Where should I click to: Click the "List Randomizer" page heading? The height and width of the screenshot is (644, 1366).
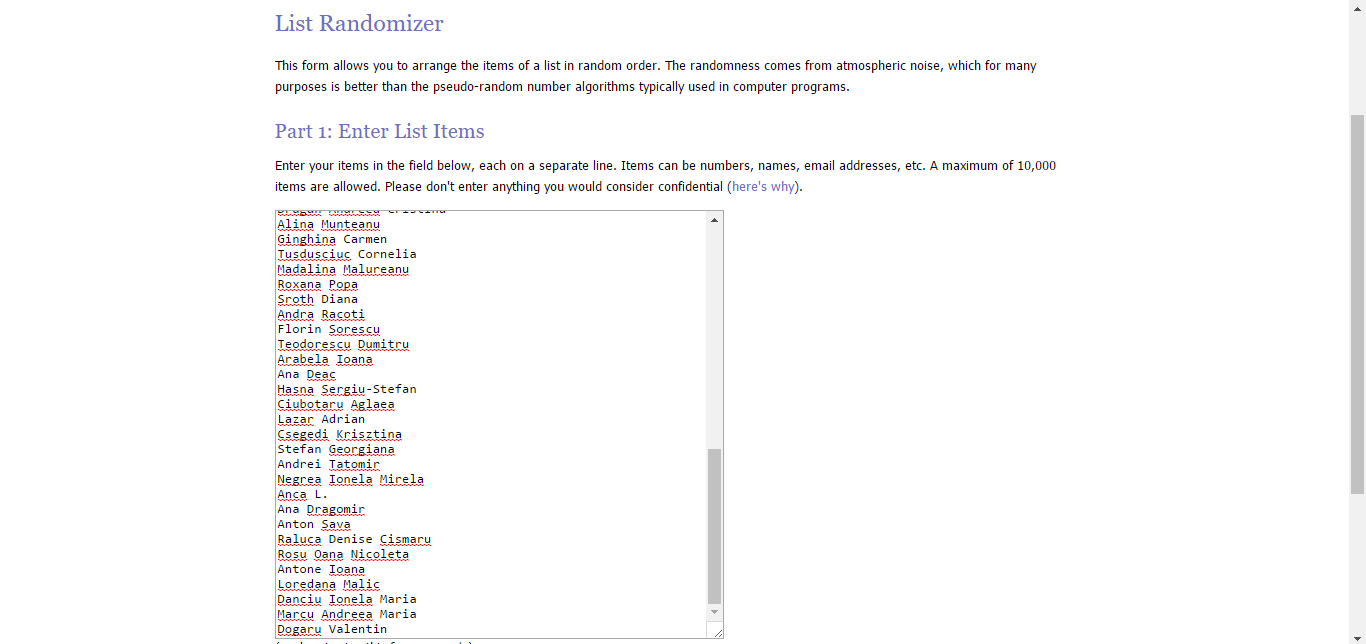[359, 24]
